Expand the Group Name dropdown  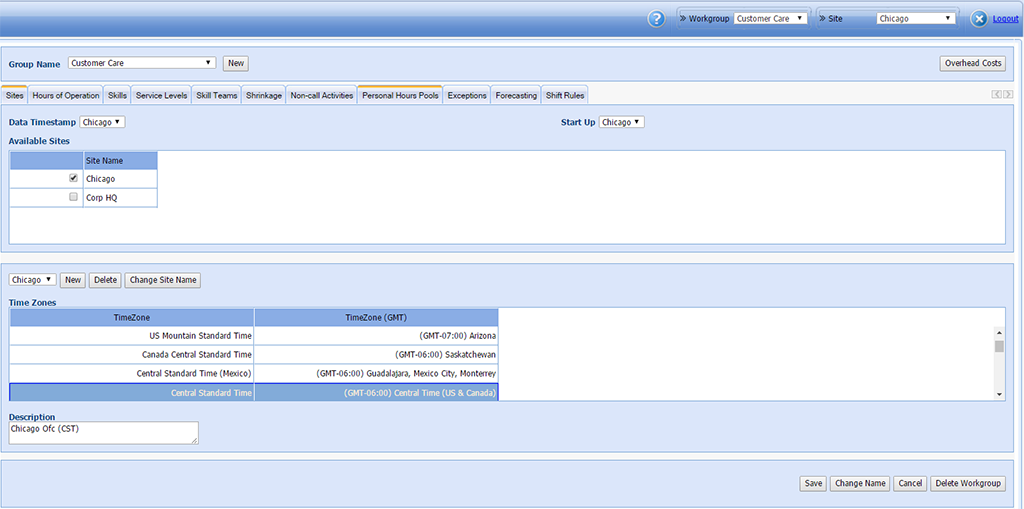[142, 63]
